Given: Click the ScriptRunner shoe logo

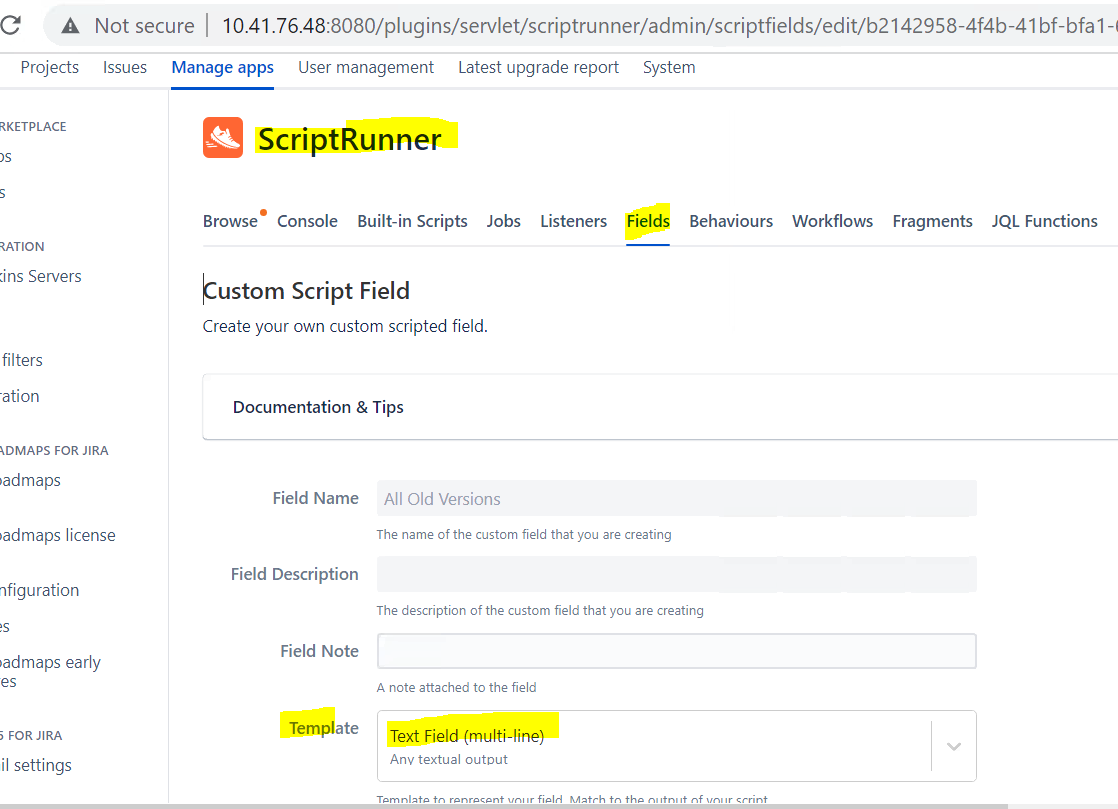Looking at the screenshot, I should click(x=223, y=138).
